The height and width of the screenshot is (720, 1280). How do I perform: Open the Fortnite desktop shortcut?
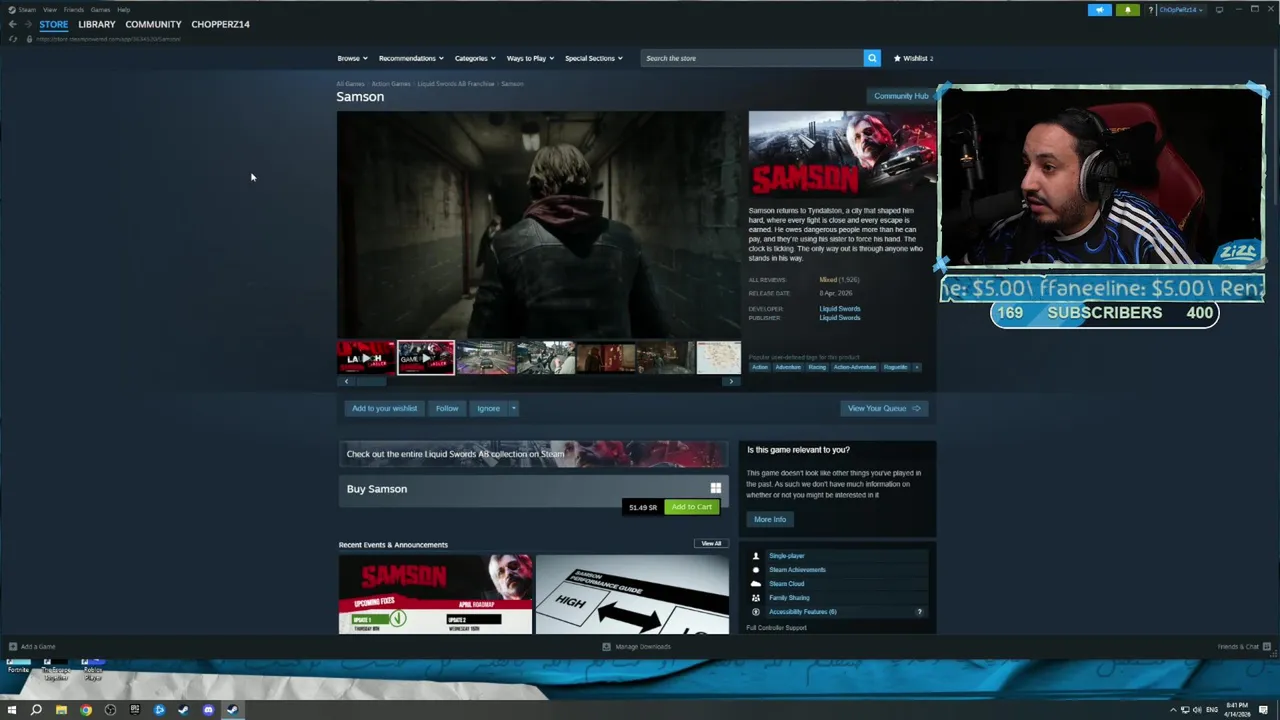coord(18,665)
